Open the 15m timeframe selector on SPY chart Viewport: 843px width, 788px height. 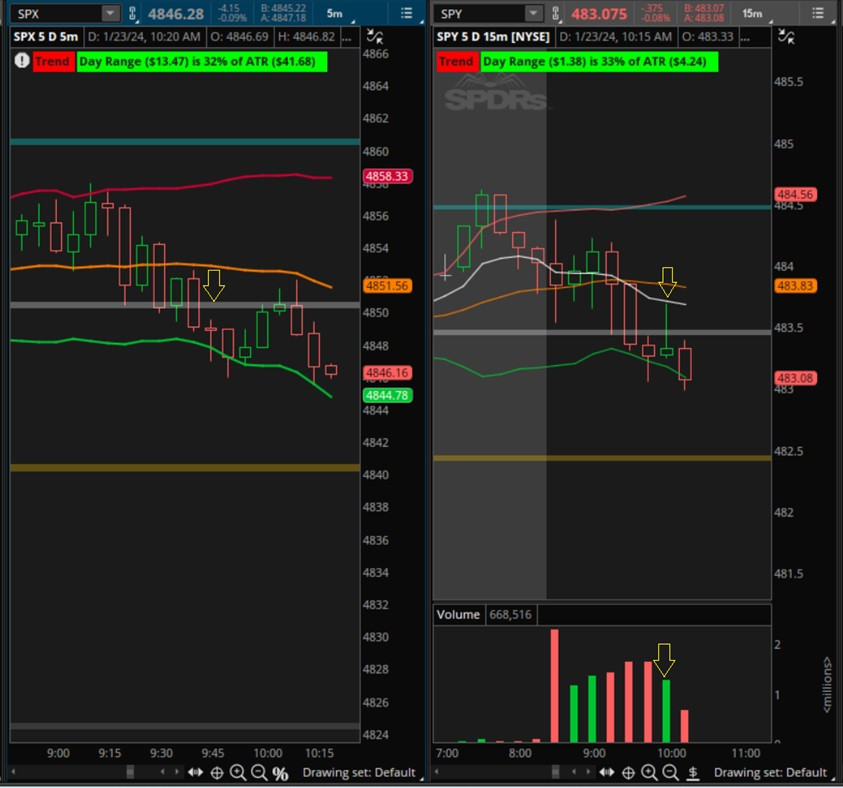coord(752,13)
